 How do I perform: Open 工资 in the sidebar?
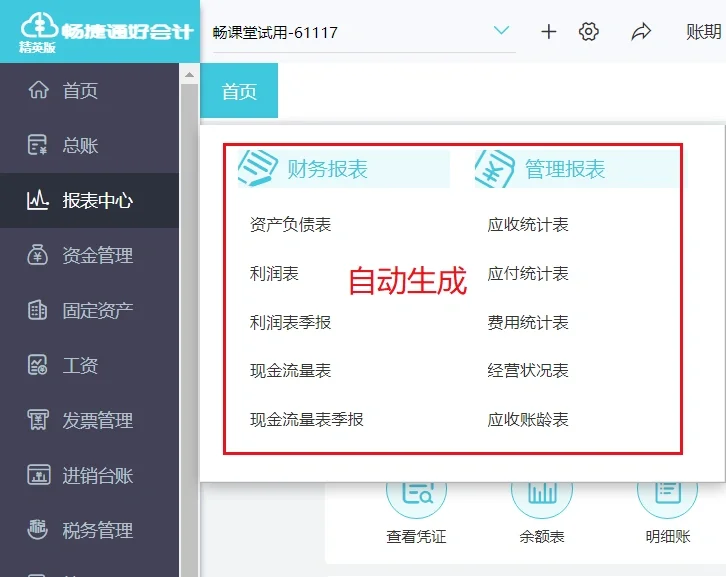coord(89,365)
